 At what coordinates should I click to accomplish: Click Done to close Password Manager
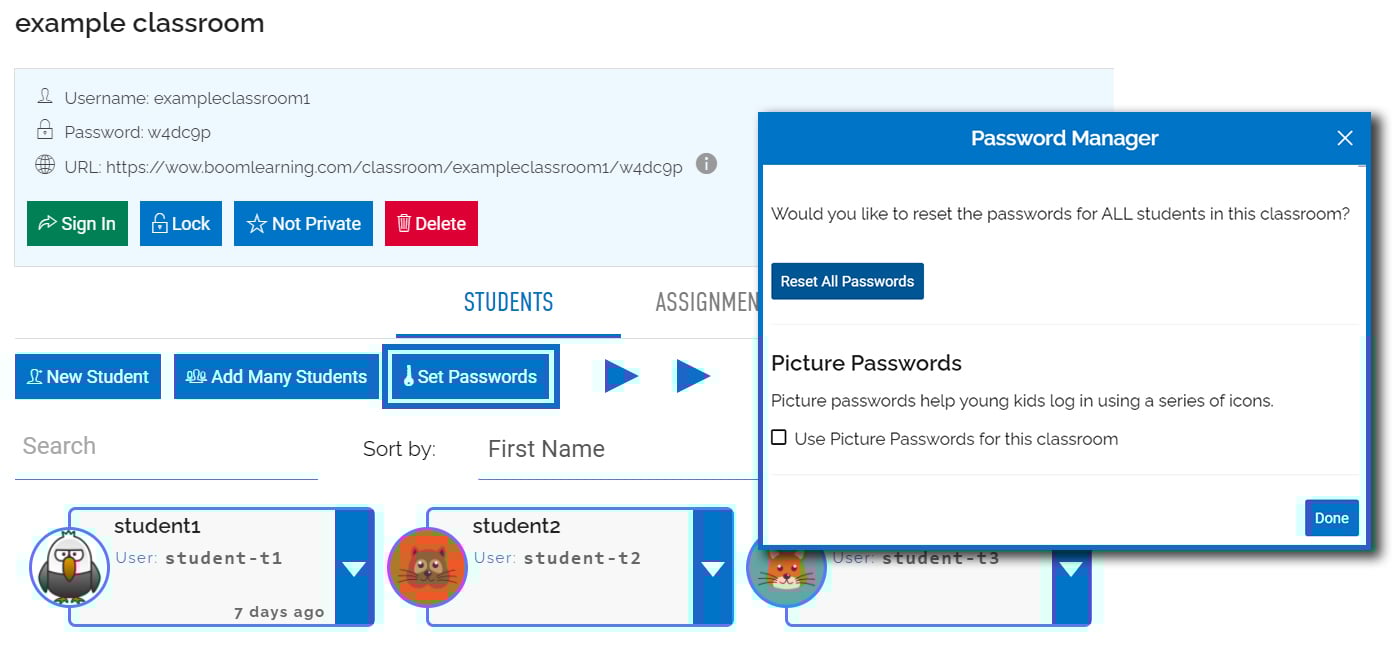pos(1330,518)
